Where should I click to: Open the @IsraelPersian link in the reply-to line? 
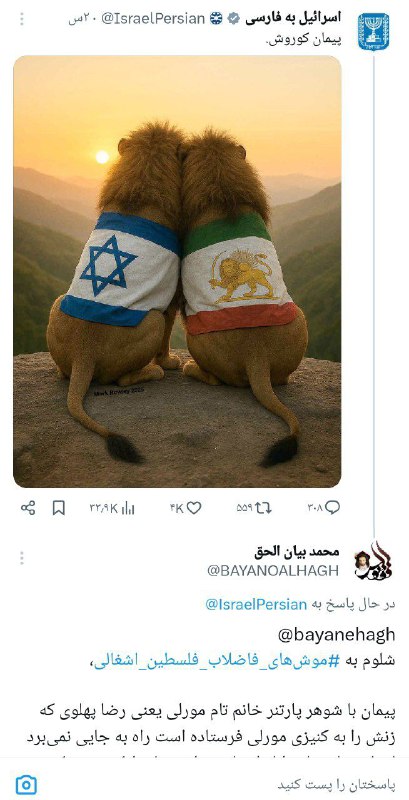pos(256,605)
